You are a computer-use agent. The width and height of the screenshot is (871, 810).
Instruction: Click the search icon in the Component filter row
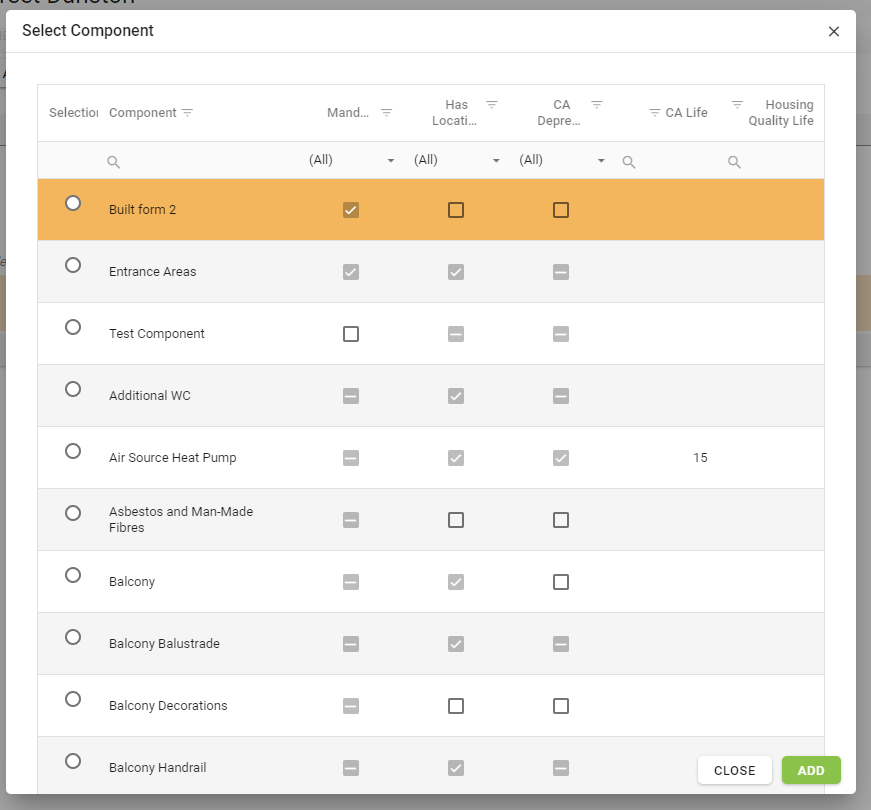tap(114, 162)
